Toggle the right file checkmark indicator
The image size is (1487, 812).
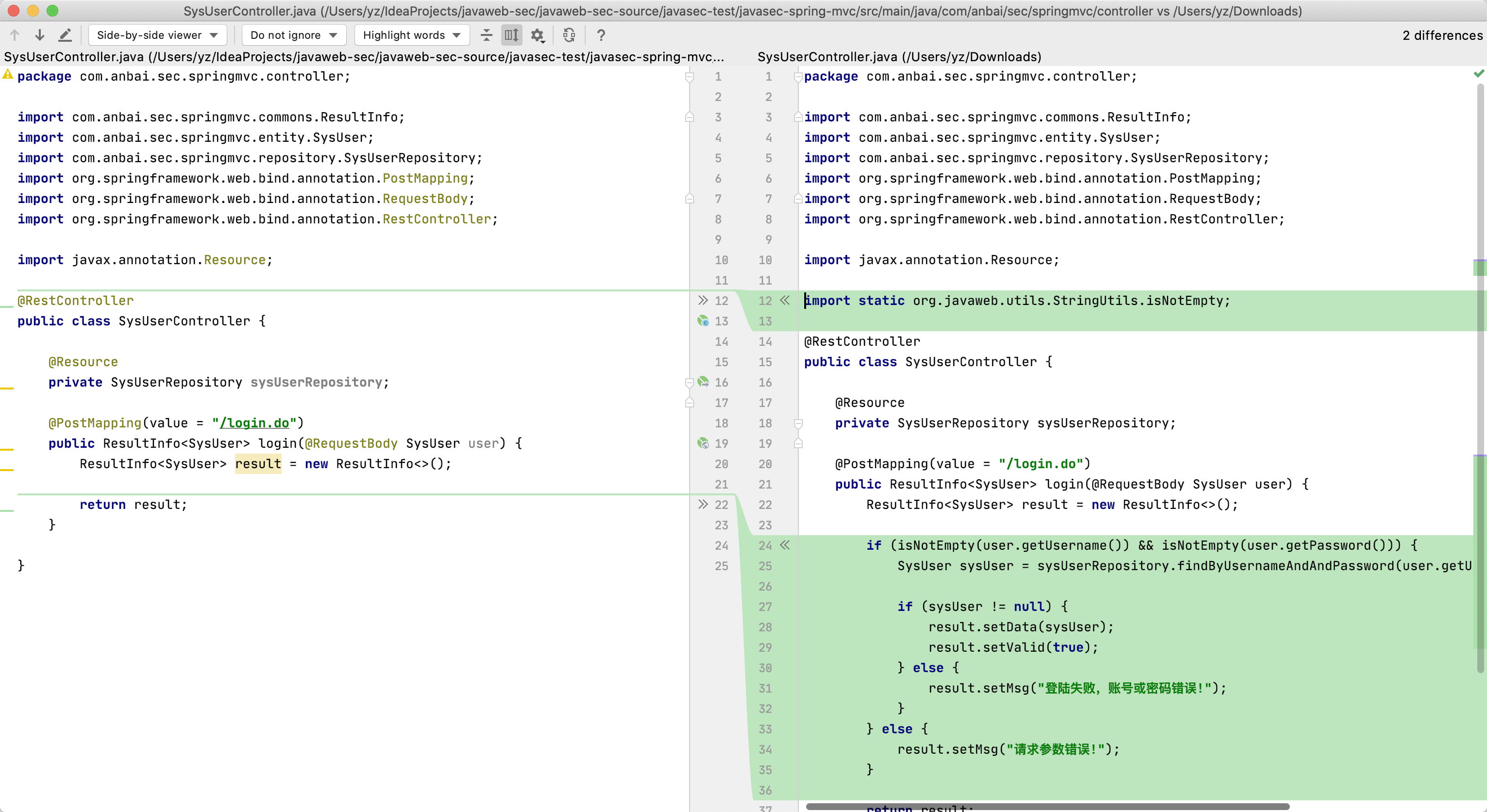(x=1479, y=73)
